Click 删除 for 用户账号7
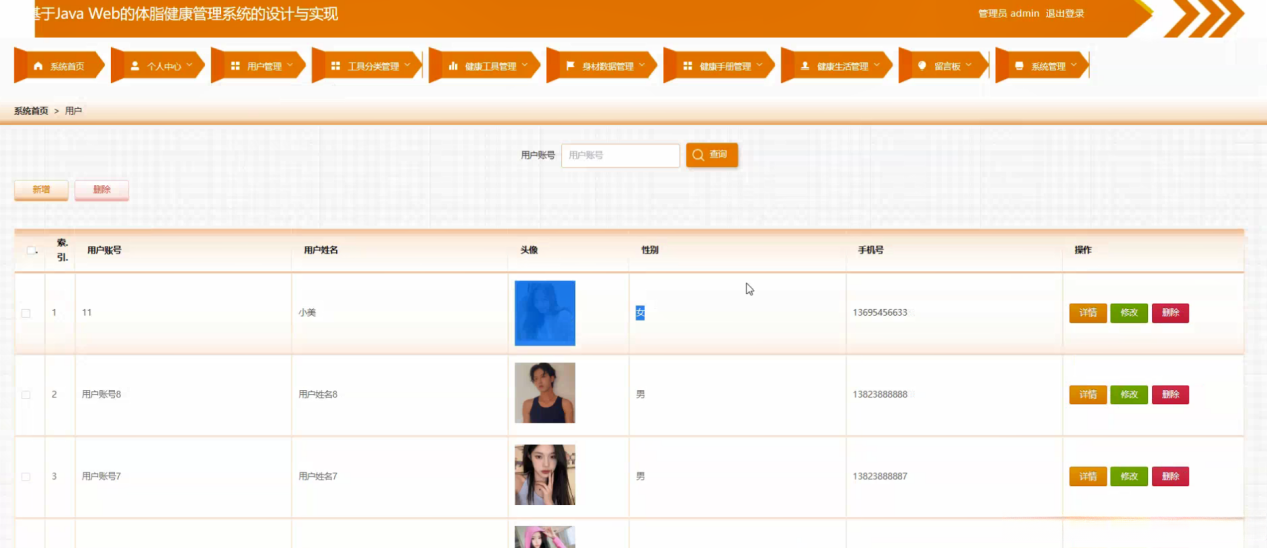The width and height of the screenshot is (1267, 548). tap(1170, 477)
